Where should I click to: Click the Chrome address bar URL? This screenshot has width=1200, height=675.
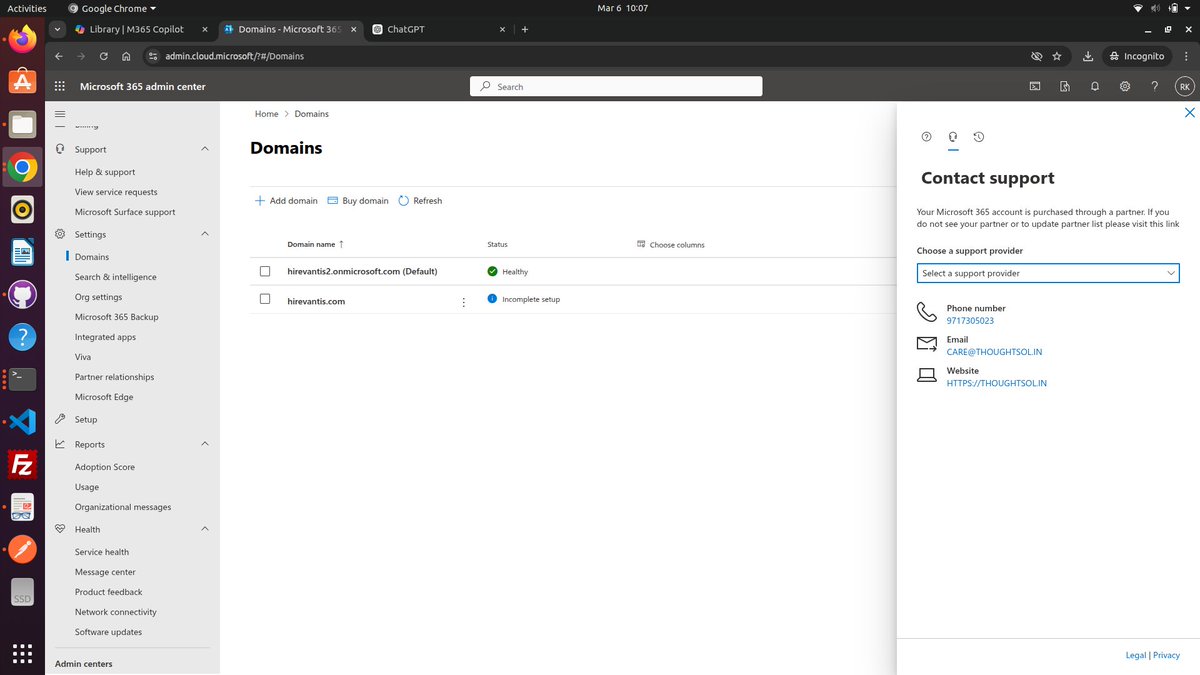pyautogui.click(x=235, y=56)
